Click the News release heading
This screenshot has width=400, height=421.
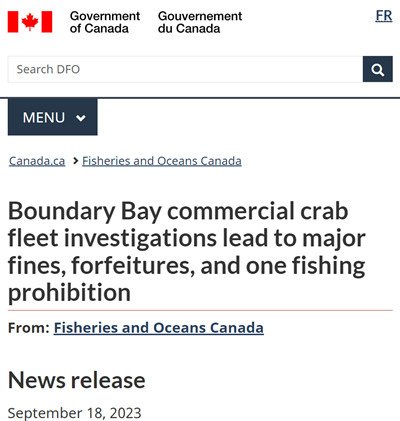[x=77, y=380]
